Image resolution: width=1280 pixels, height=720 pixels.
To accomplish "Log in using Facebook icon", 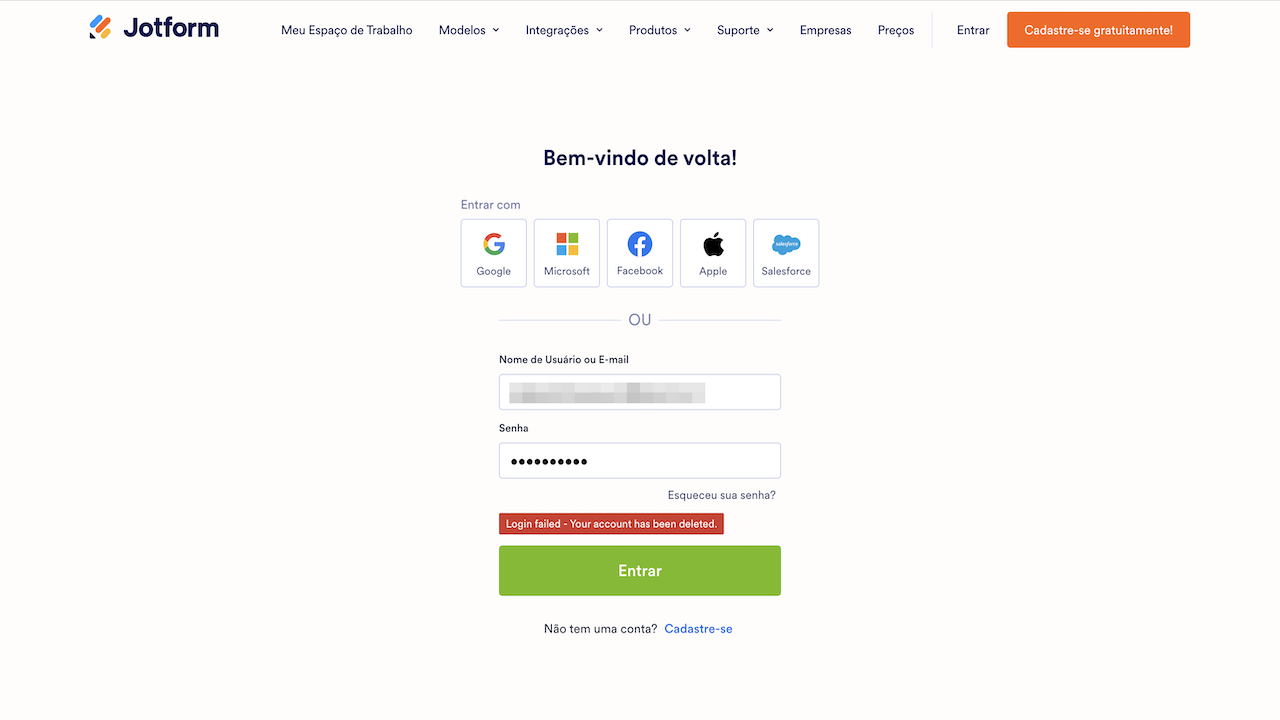I will coord(640,253).
